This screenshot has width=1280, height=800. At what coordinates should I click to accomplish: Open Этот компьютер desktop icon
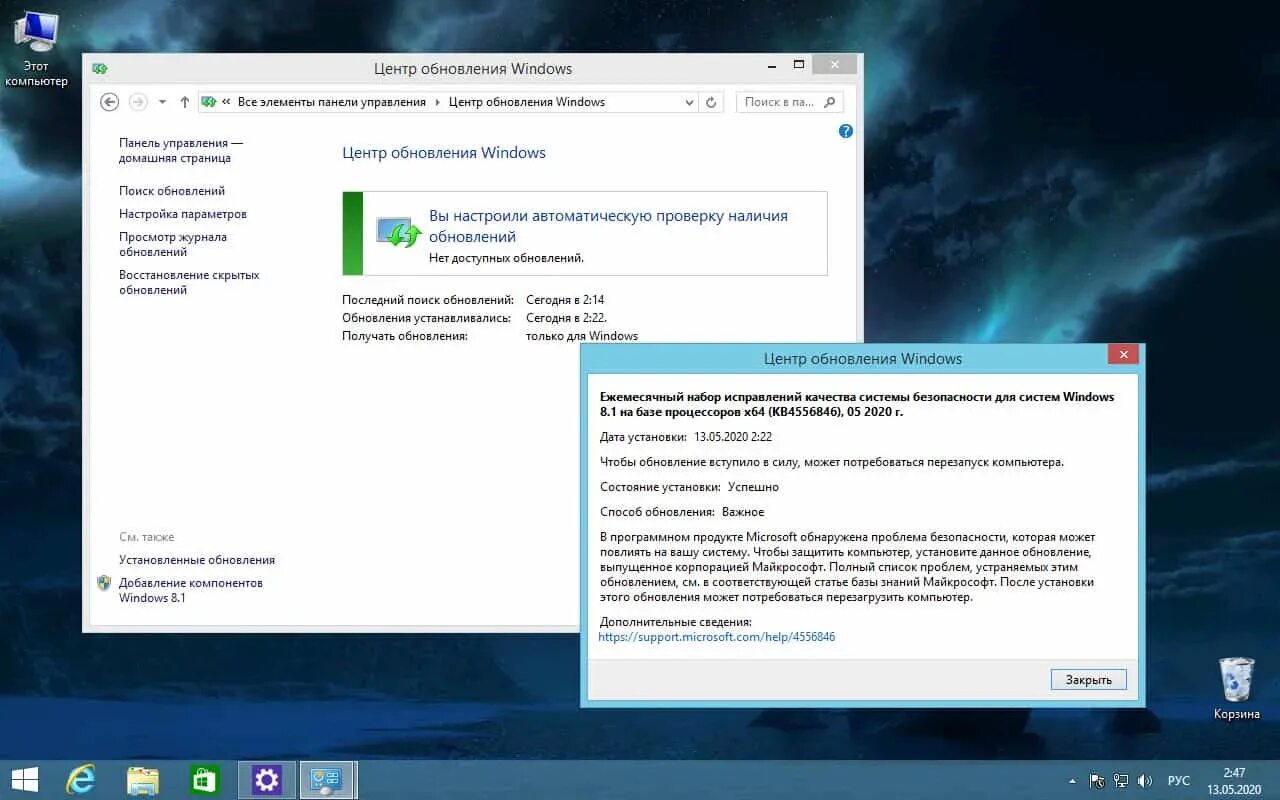point(36,48)
